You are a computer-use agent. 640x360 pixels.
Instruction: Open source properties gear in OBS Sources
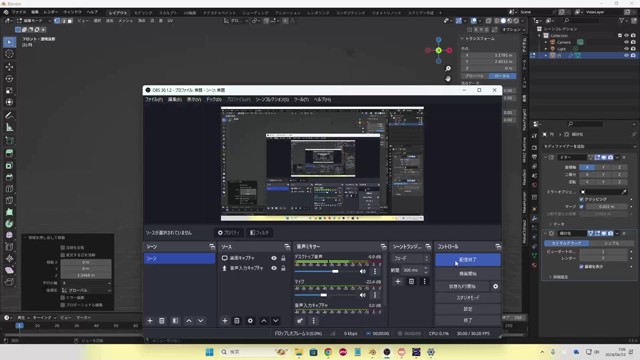[250, 321]
